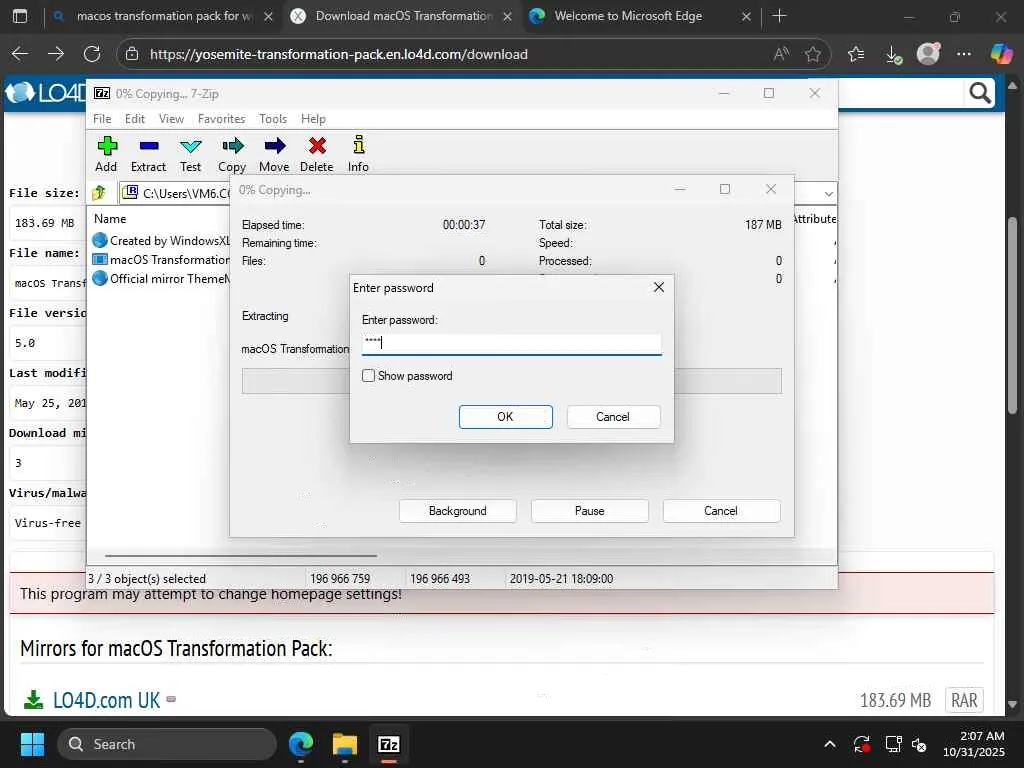Viewport: 1024px width, 768px height.
Task: Open the File menu in 7-Zip
Action: point(102,119)
